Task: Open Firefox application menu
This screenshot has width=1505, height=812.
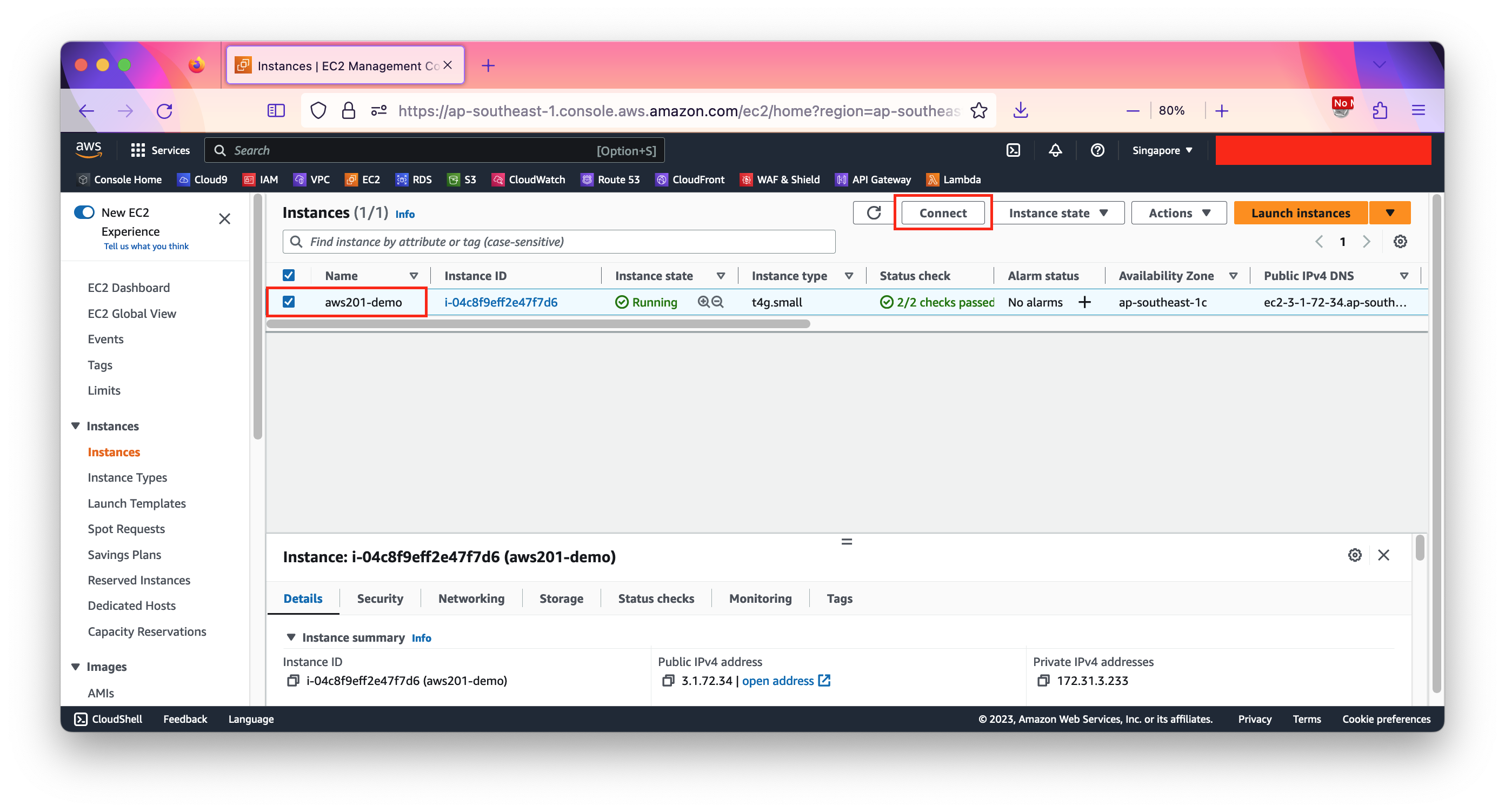Action: click(x=1418, y=110)
